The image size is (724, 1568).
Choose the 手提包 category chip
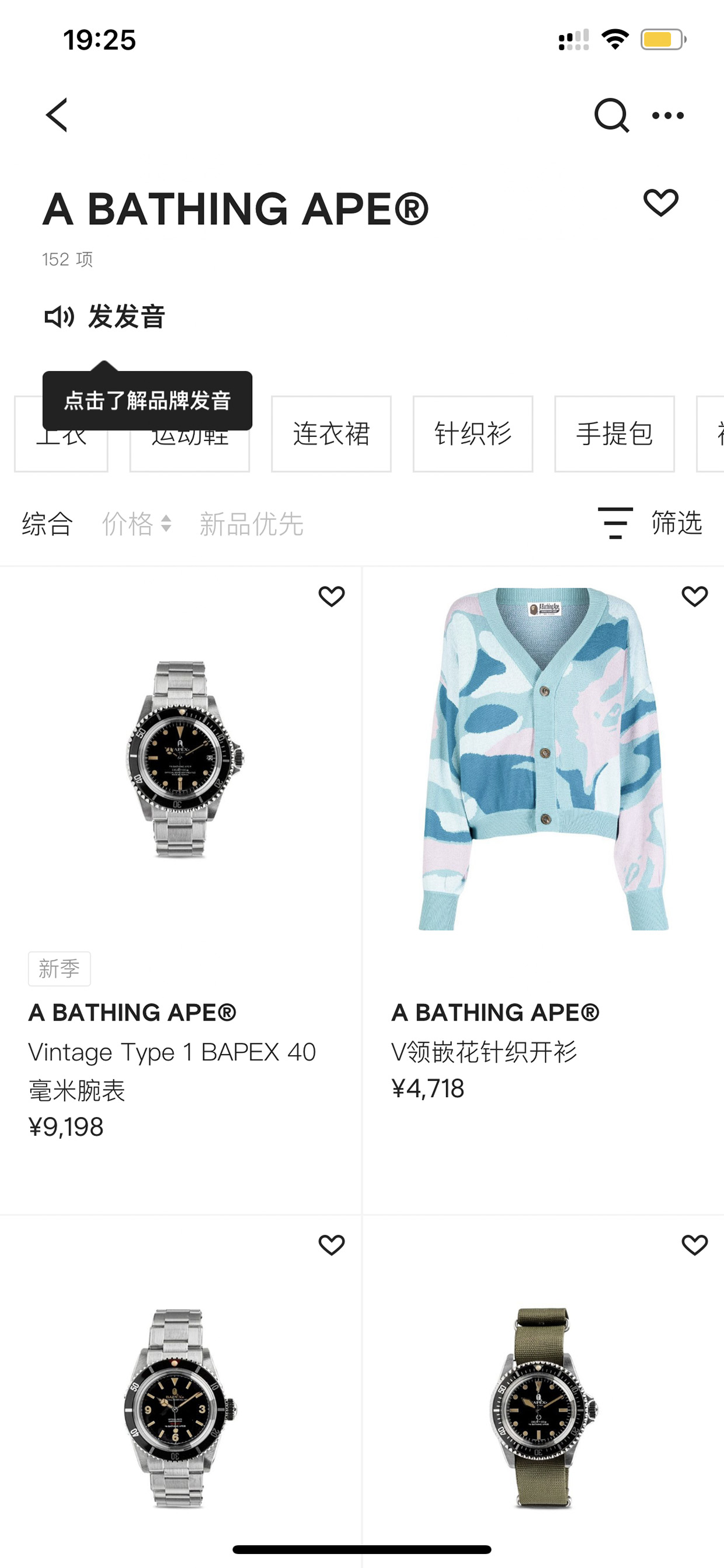[x=614, y=434]
